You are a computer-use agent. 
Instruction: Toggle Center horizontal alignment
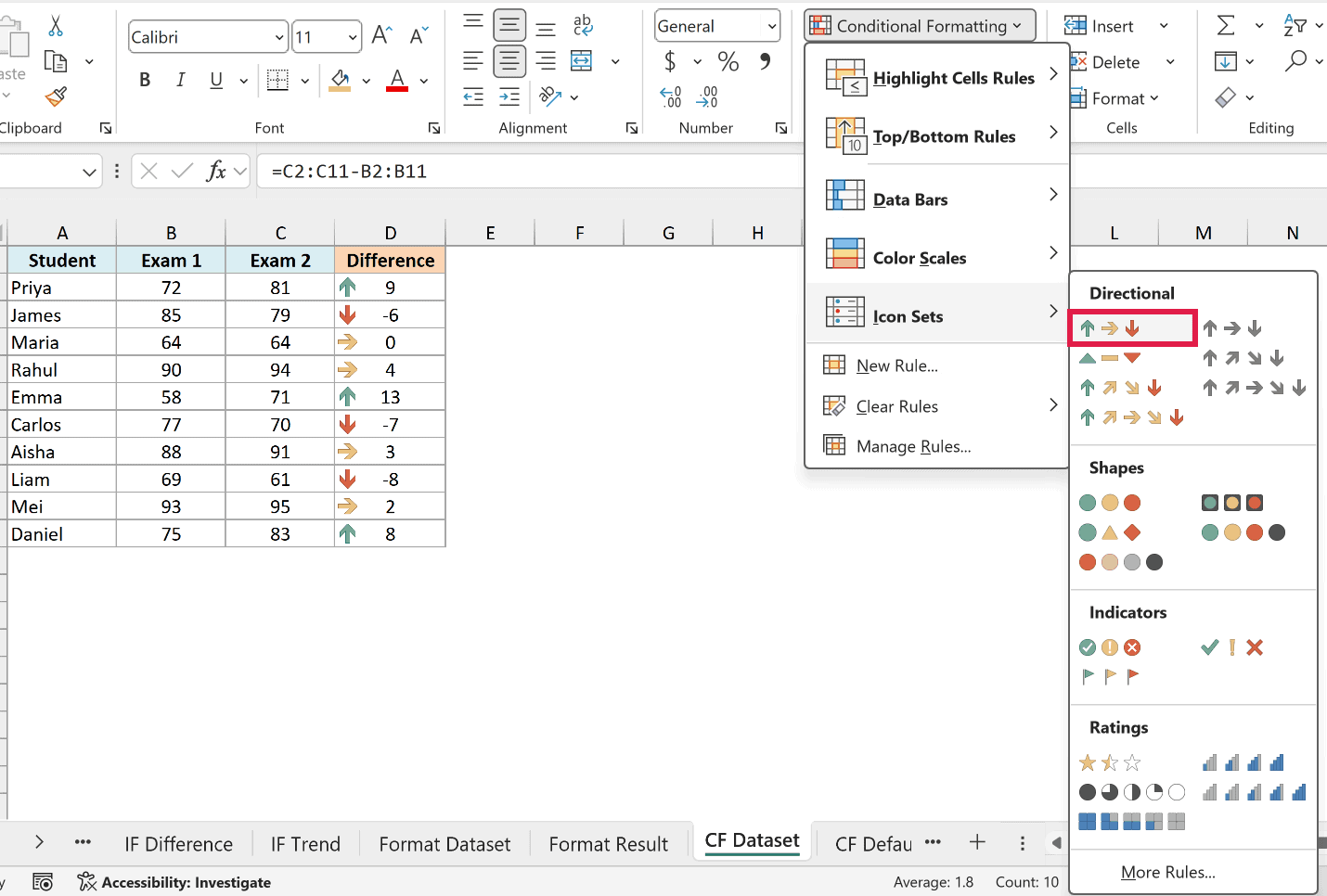pyautogui.click(x=509, y=61)
